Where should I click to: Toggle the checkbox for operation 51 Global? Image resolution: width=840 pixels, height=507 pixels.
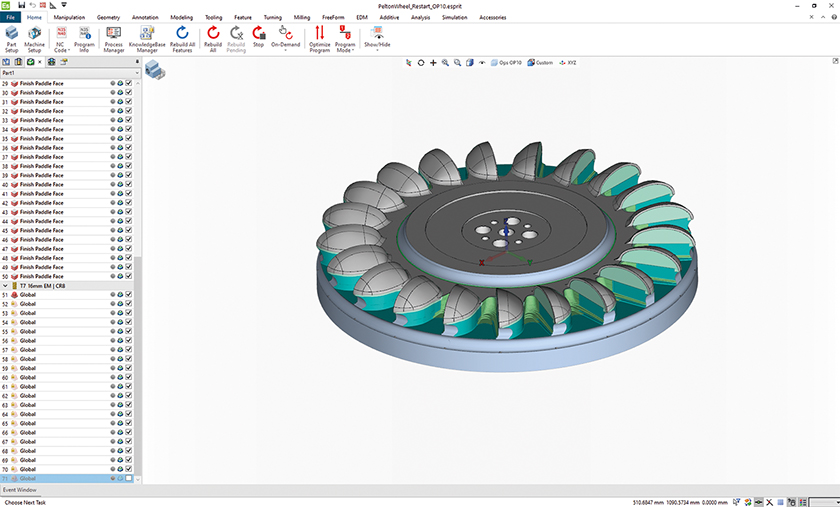coord(129,295)
